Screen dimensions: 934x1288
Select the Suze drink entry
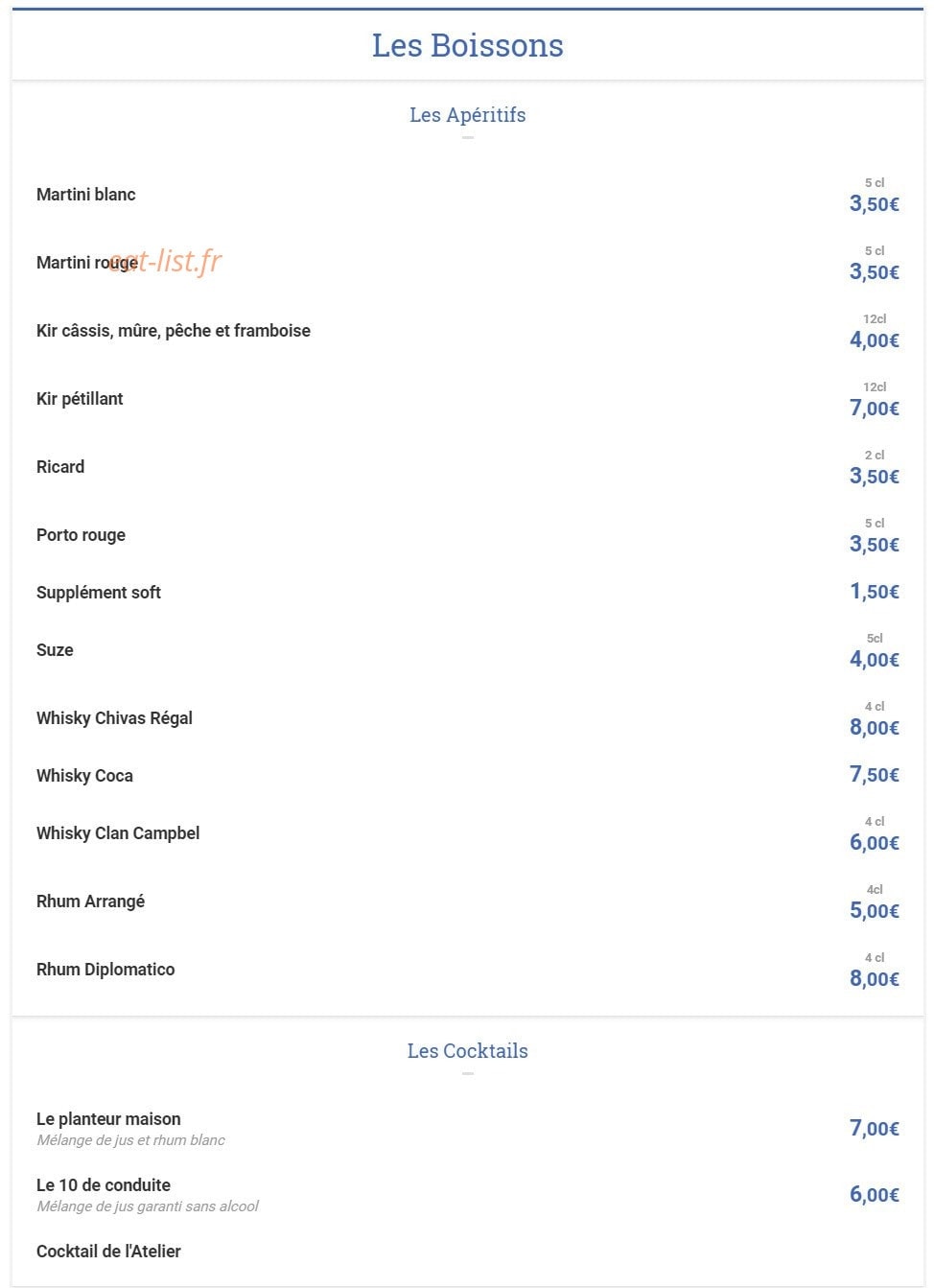click(x=55, y=650)
